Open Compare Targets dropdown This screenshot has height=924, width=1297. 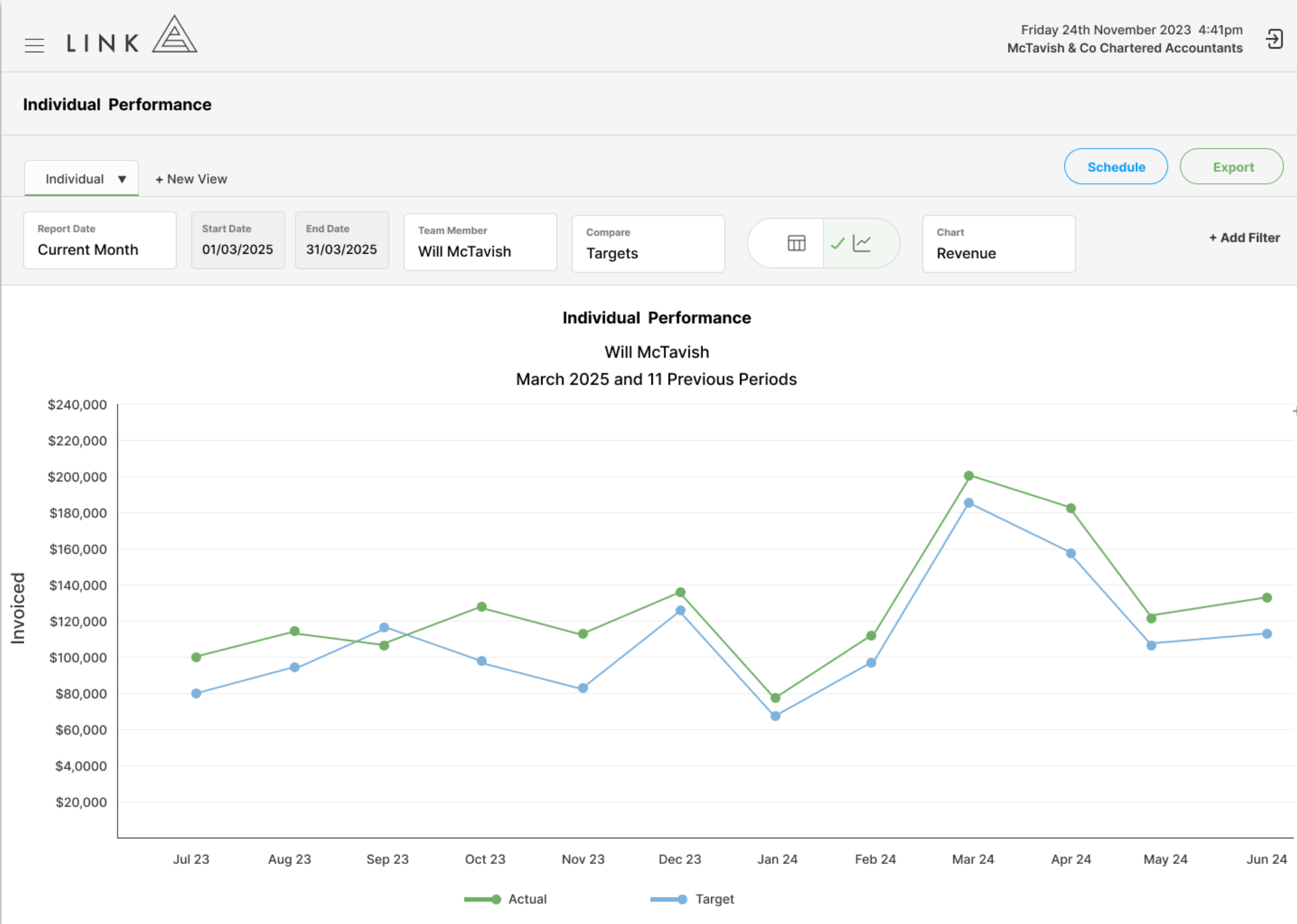(x=648, y=244)
